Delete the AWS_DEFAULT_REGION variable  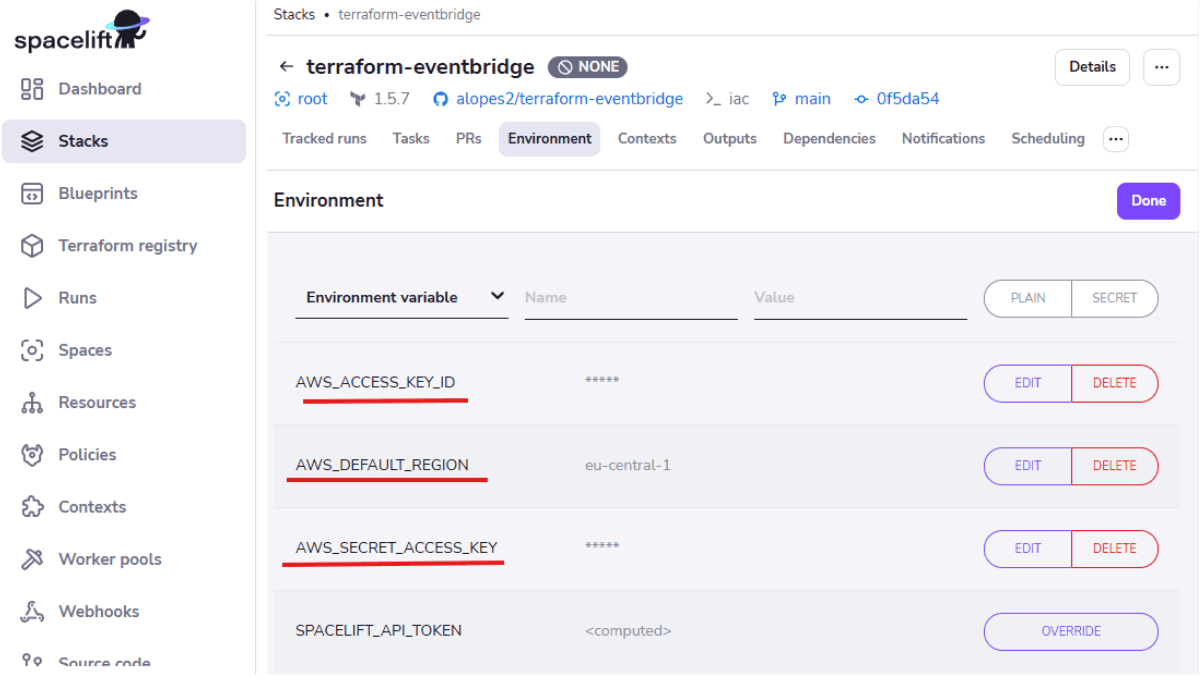[1115, 466]
